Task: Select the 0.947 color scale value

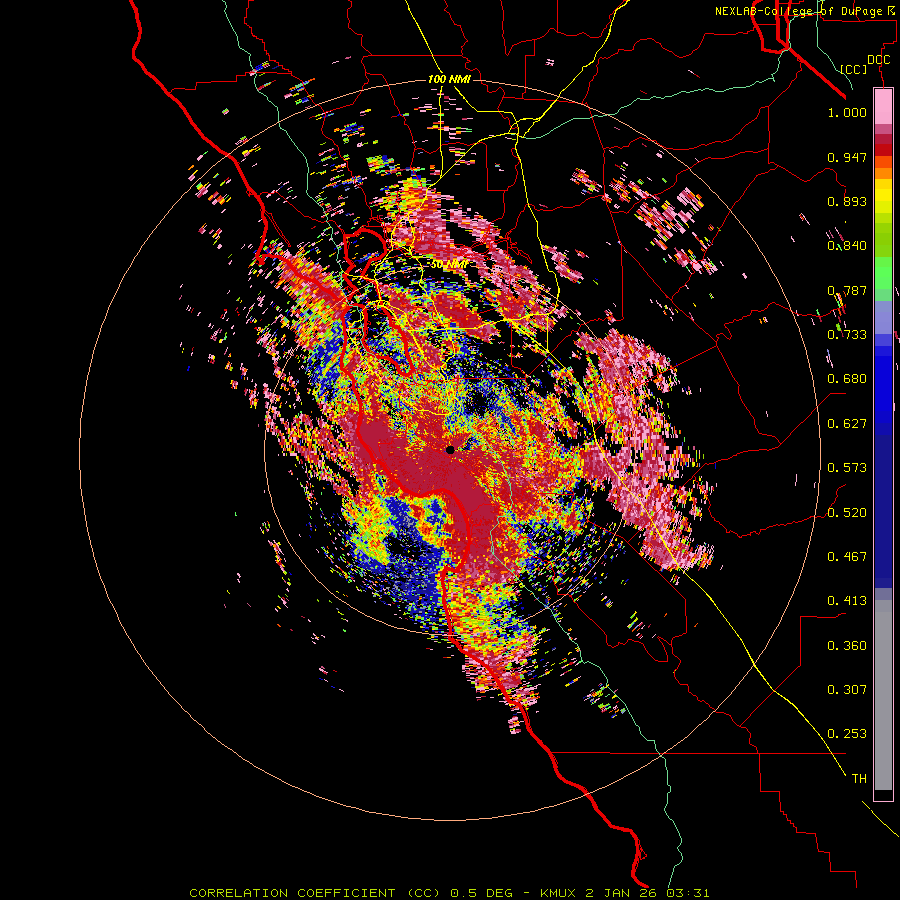Action: click(x=847, y=157)
